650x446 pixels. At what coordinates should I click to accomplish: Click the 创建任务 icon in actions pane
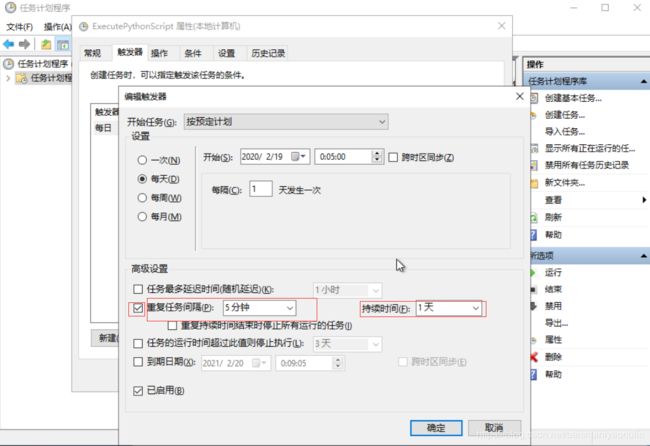(534, 115)
